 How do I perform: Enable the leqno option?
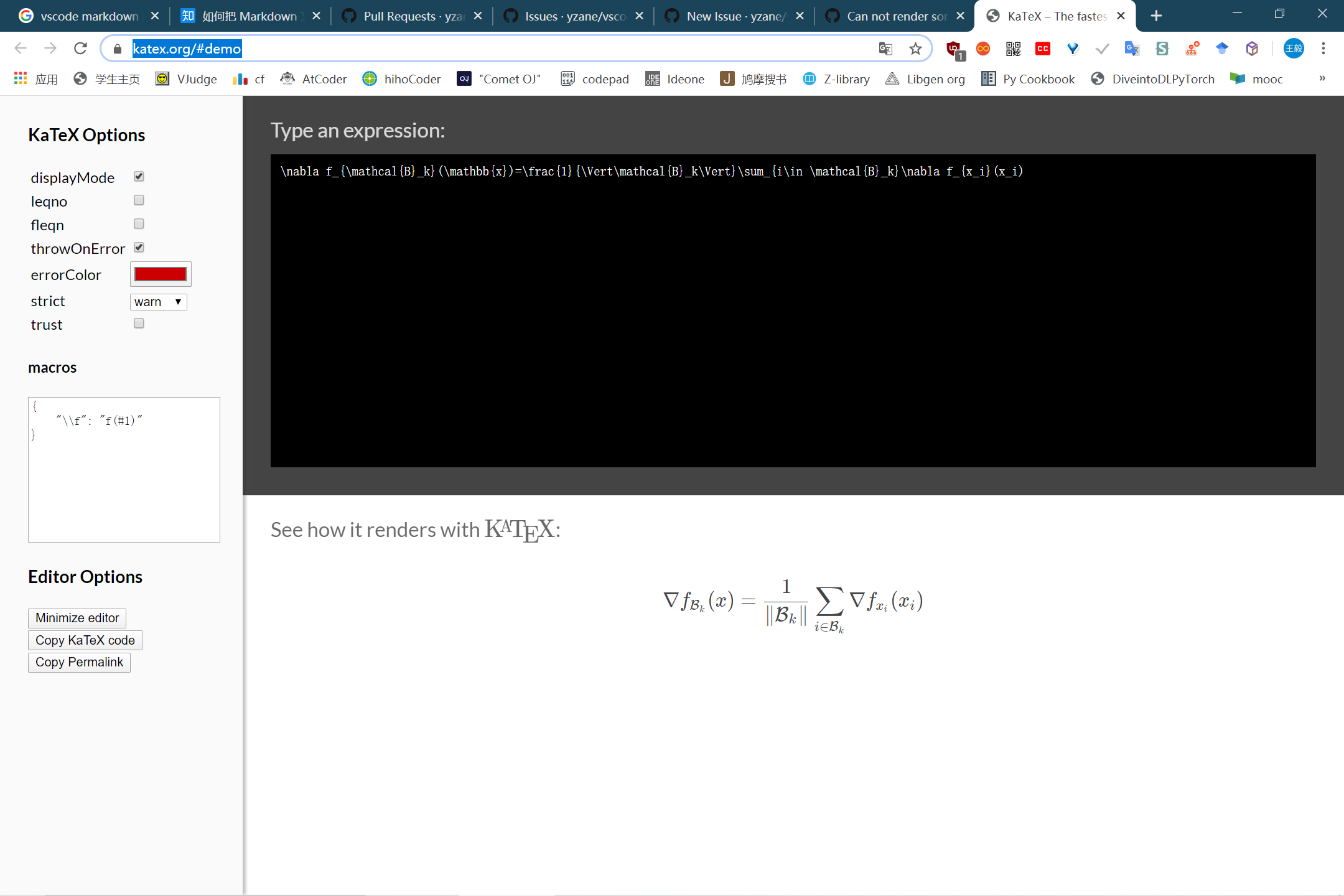(x=139, y=200)
